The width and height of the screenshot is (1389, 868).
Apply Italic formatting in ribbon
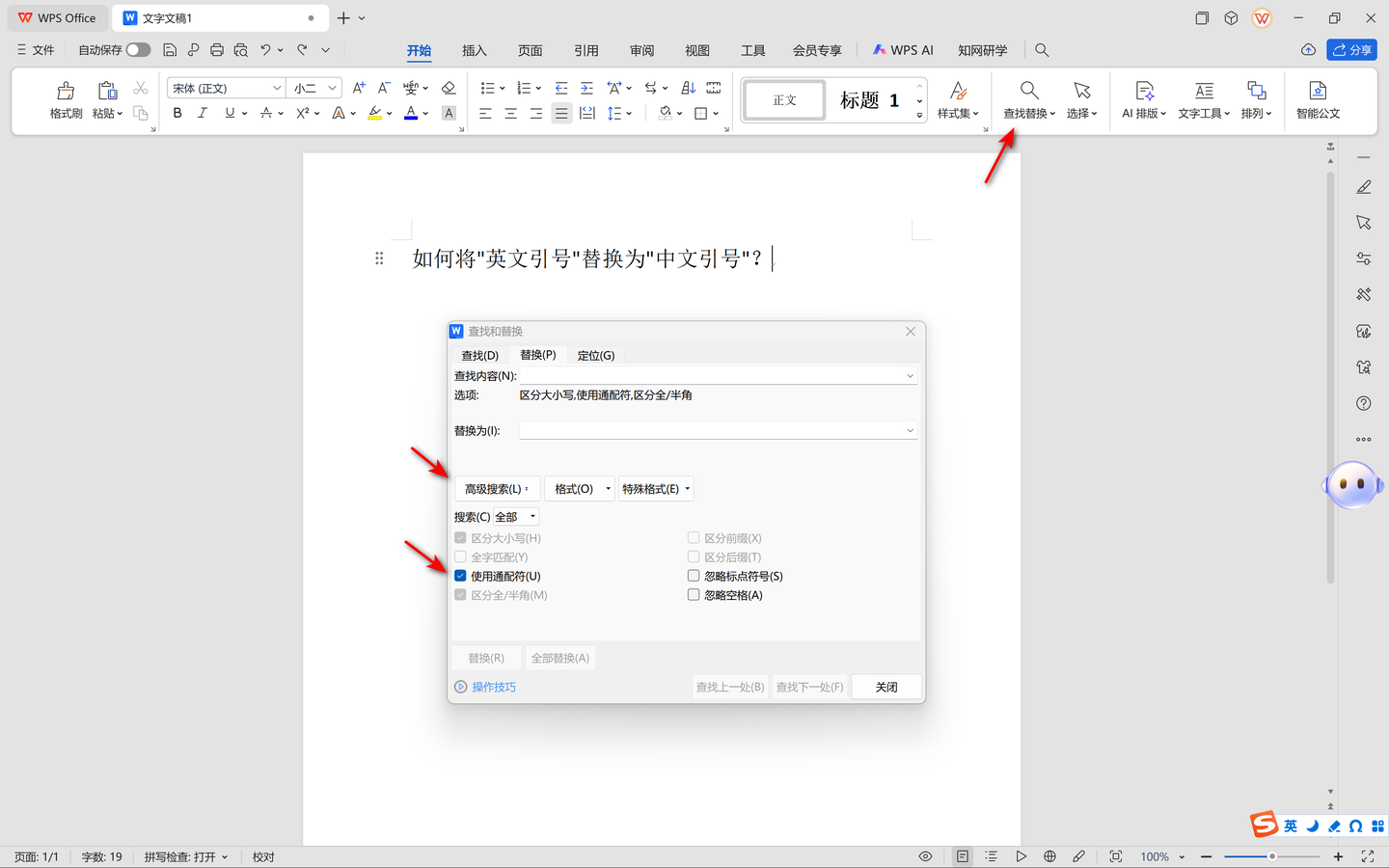click(x=203, y=113)
